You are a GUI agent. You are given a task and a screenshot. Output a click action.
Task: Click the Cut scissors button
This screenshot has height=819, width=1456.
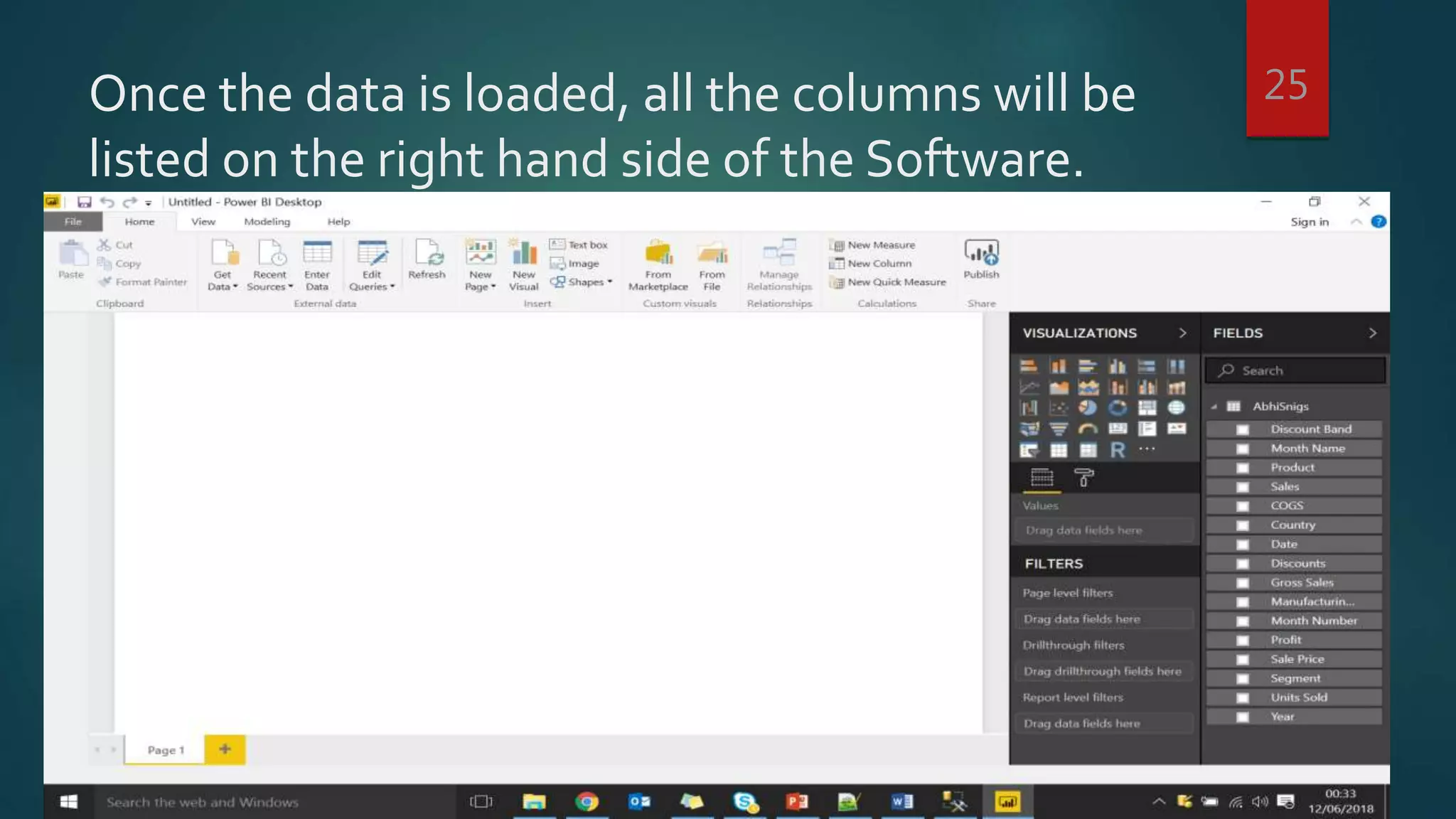115,245
